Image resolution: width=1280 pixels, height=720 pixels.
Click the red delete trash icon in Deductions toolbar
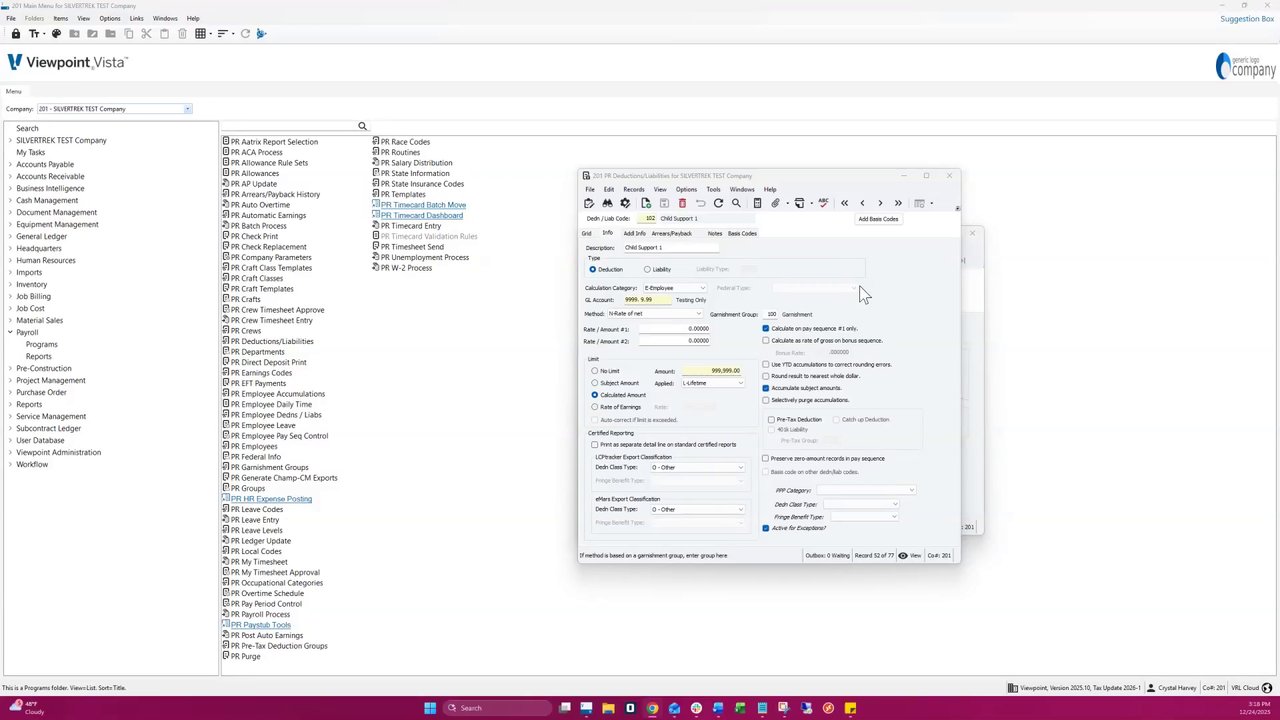click(682, 203)
